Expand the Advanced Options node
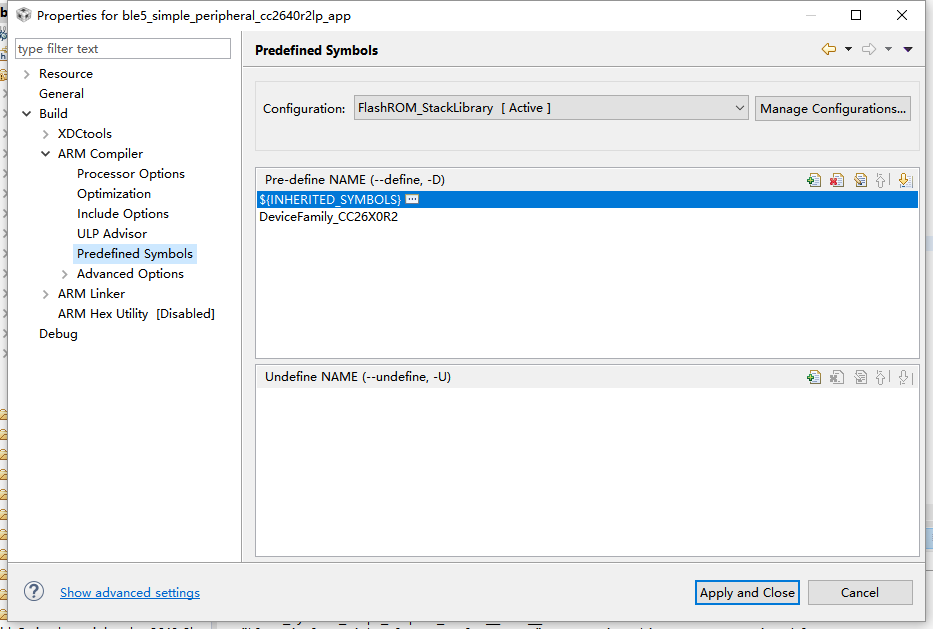 tap(65, 274)
